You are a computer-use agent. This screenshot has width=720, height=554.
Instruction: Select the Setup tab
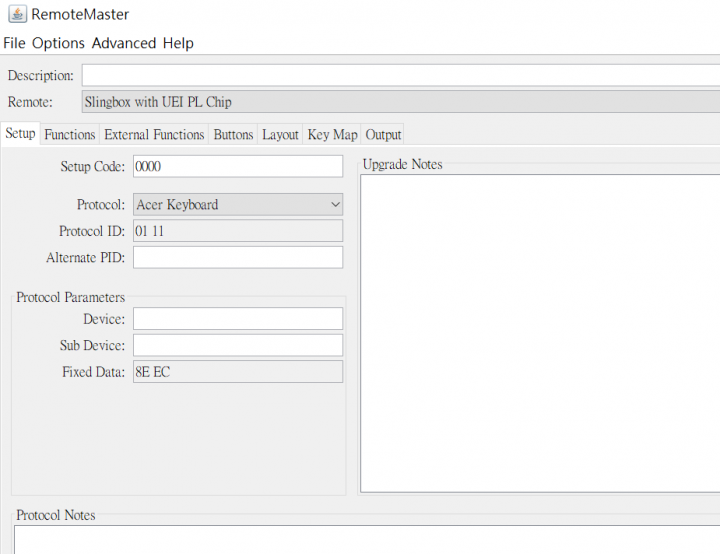[20, 134]
